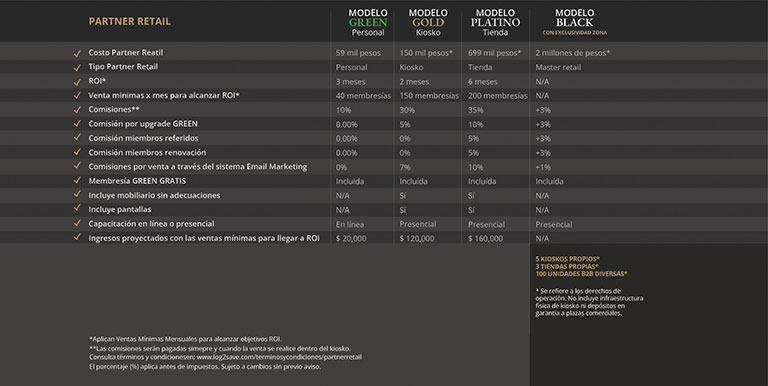Open the log2save.com términos y condiciones link

click(279, 357)
